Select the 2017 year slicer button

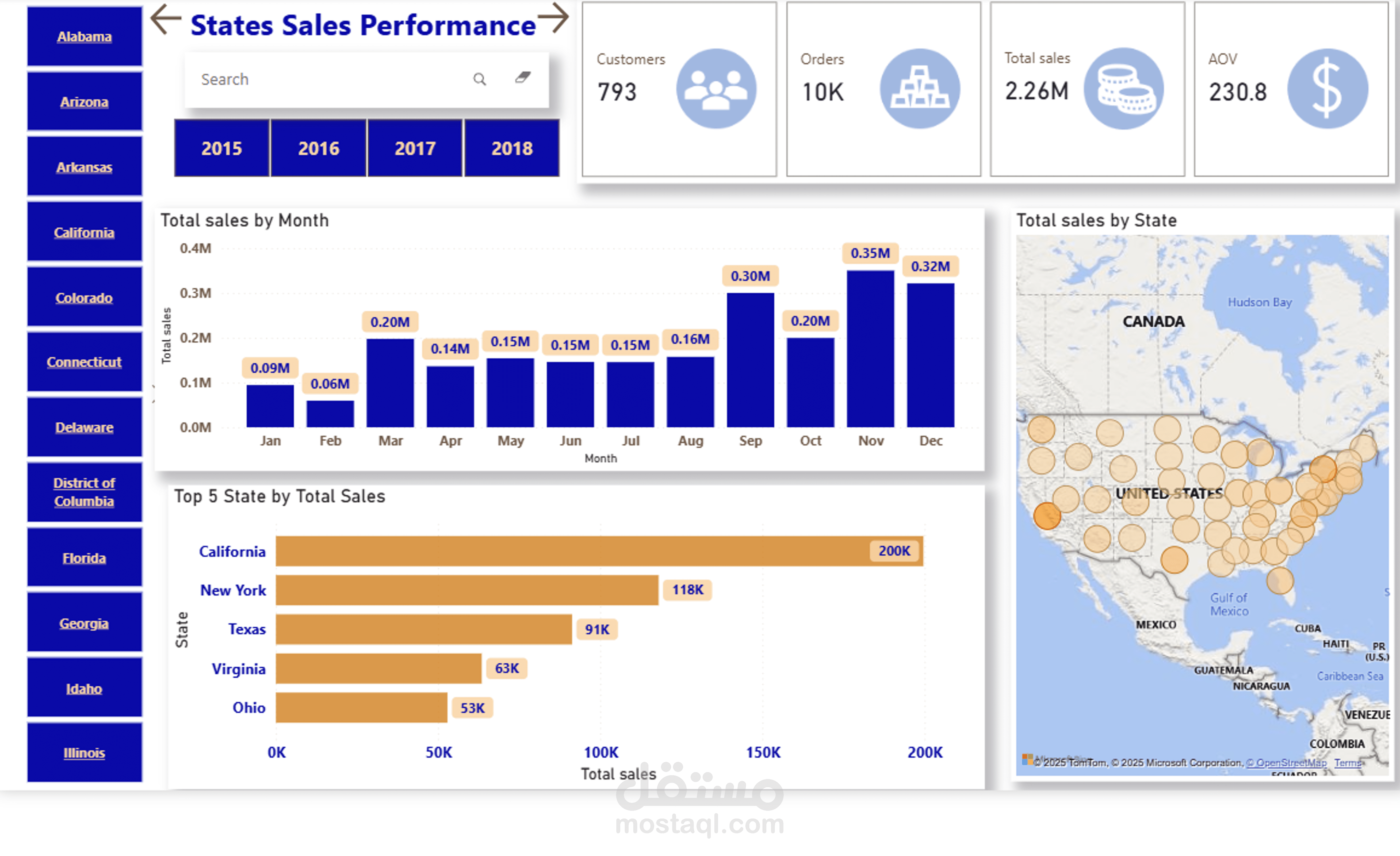(415, 148)
